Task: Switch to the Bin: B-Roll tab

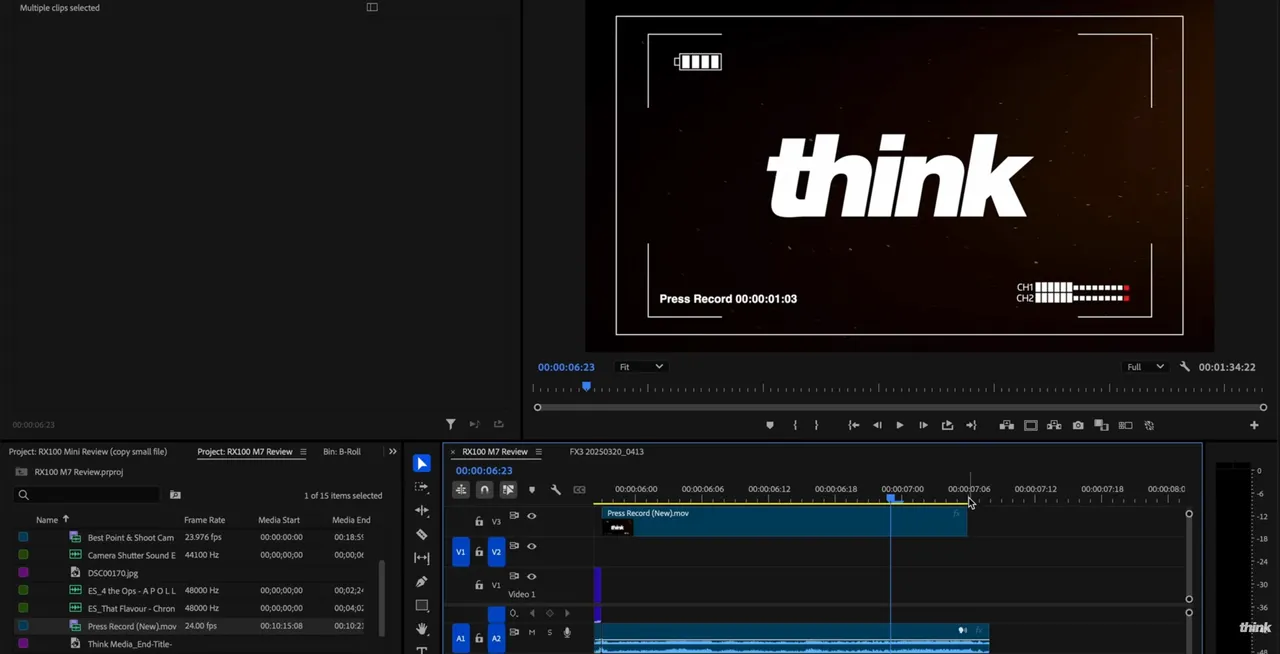Action: click(x=342, y=452)
